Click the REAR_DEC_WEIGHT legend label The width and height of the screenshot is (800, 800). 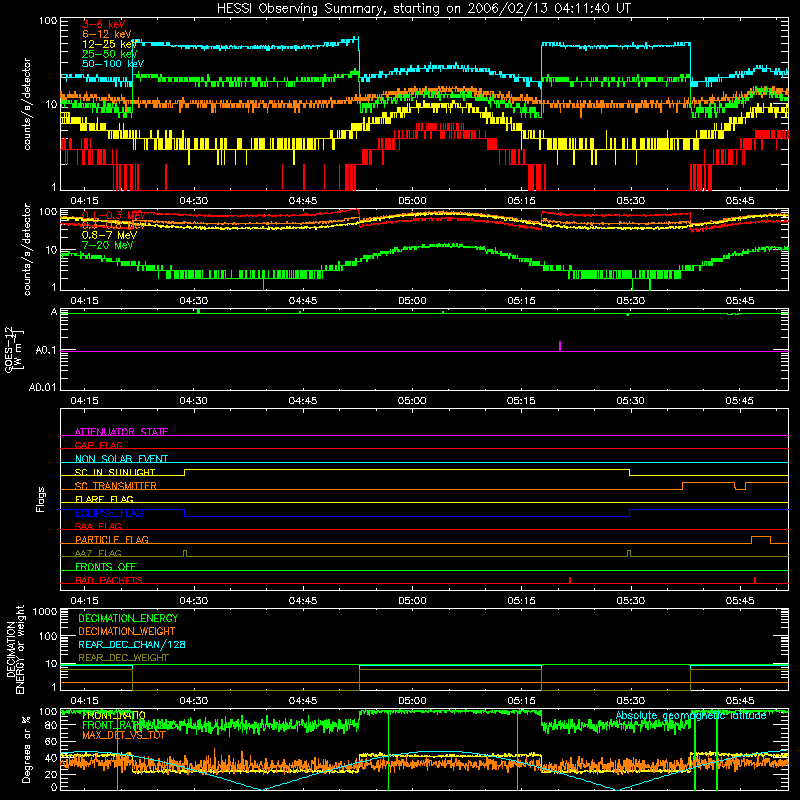click(x=123, y=658)
